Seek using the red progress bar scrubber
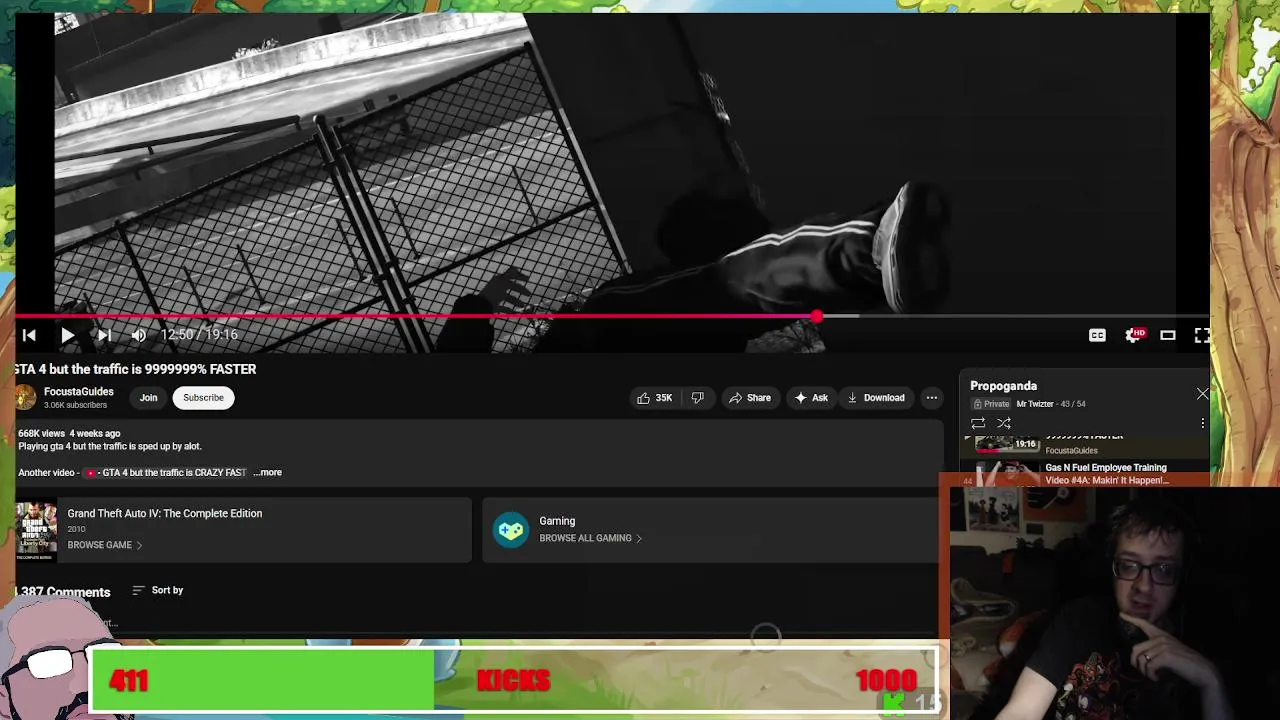Screen dimensions: 1280x720 point(817,316)
